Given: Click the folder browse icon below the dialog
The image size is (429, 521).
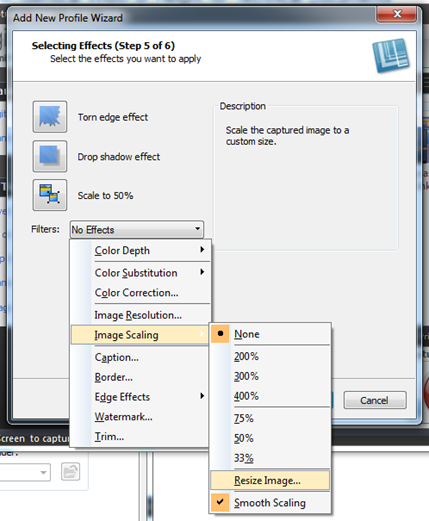Looking at the screenshot, I should 70,472.
